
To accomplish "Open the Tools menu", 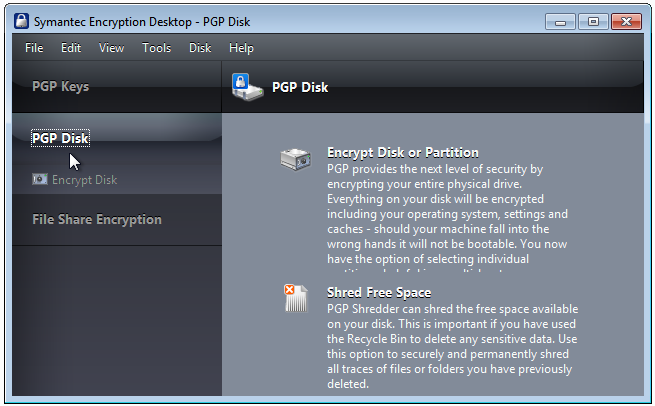I will tap(157, 48).
